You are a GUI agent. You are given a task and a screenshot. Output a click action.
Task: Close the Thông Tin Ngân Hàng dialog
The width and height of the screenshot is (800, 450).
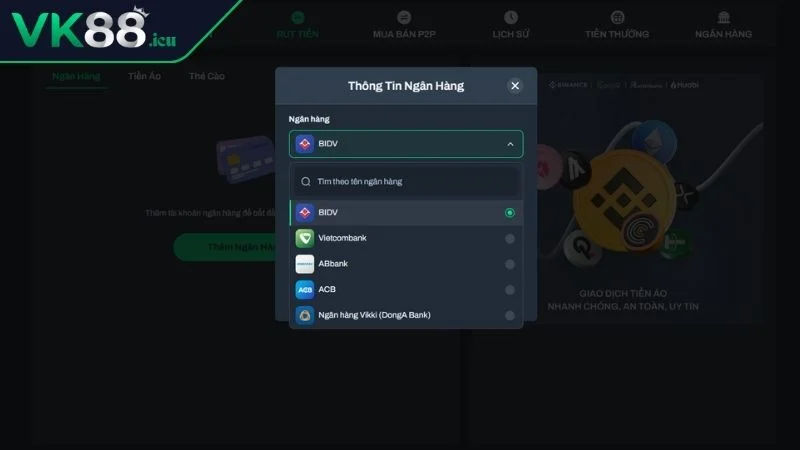click(515, 86)
